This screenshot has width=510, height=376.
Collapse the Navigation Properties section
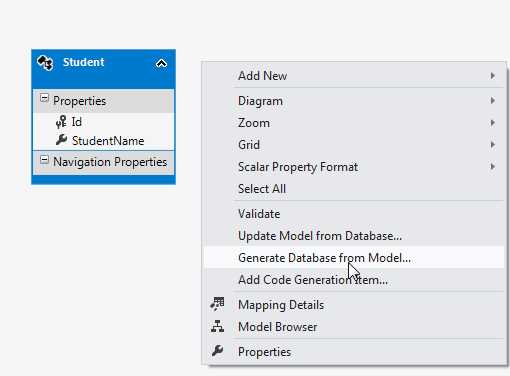(x=44, y=160)
